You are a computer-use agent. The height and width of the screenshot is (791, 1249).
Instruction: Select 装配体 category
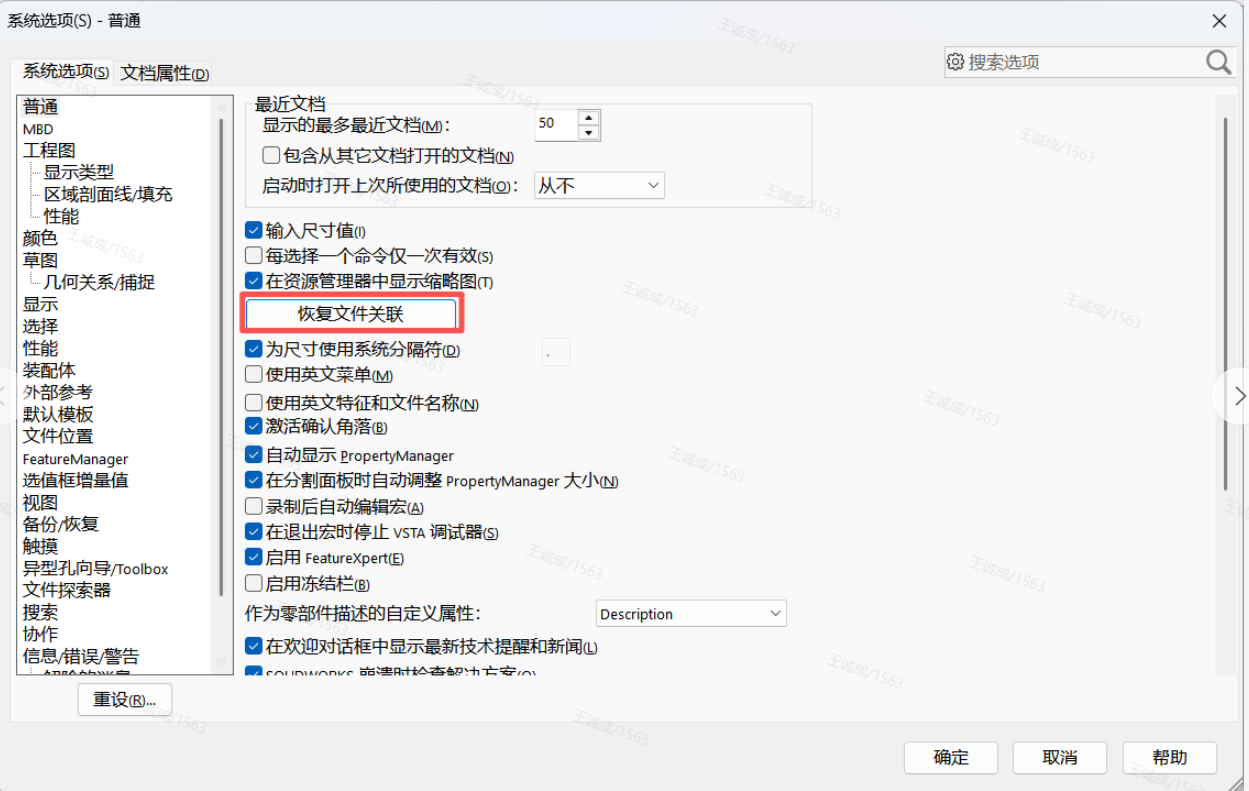[x=49, y=371]
